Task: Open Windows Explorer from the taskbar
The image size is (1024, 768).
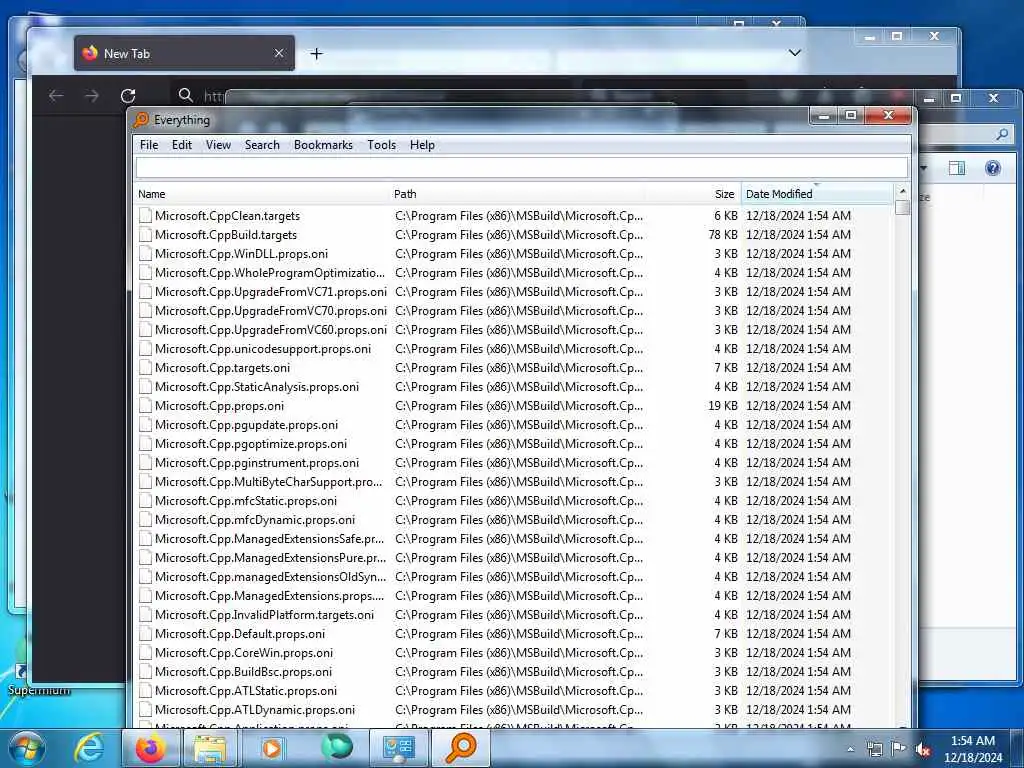Action: click(x=210, y=748)
